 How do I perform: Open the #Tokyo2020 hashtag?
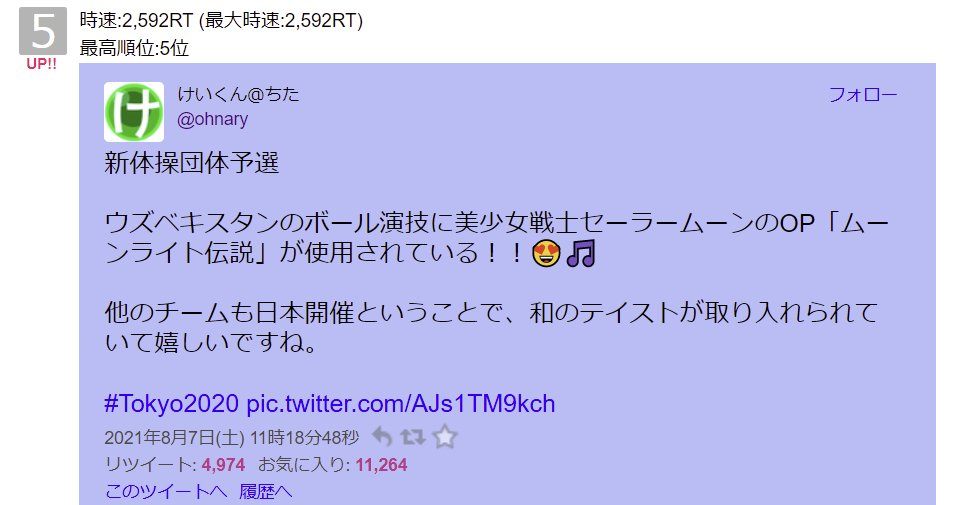171,404
